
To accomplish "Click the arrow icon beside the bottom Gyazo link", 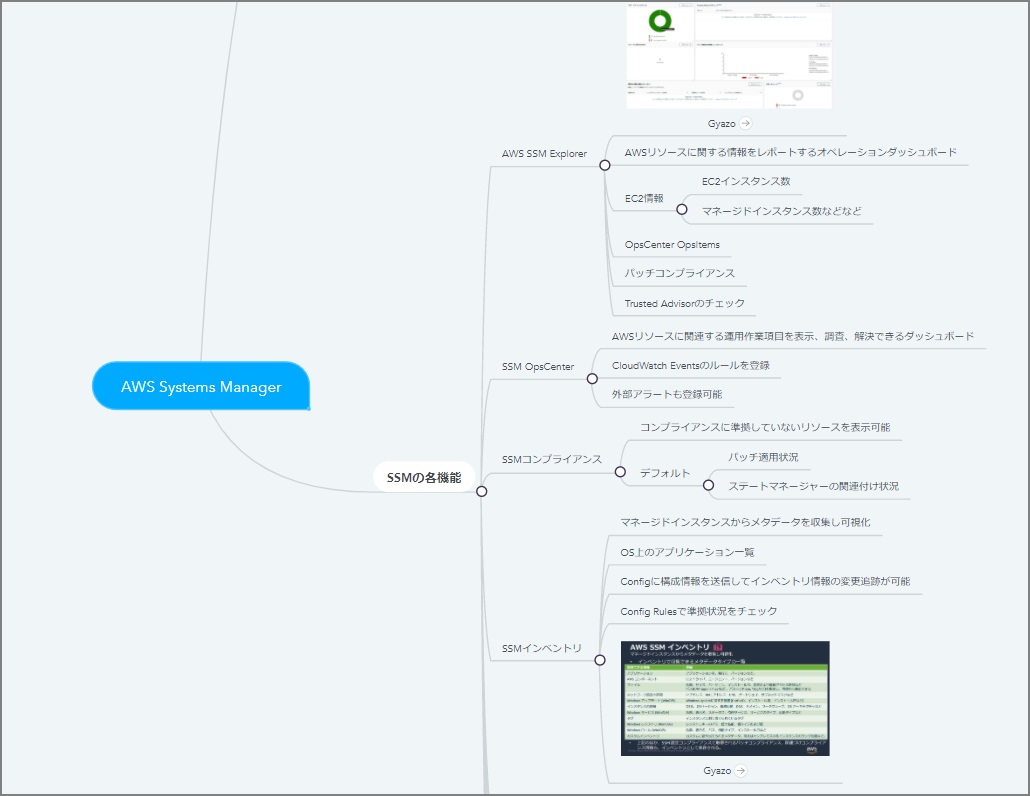I will coord(740,771).
